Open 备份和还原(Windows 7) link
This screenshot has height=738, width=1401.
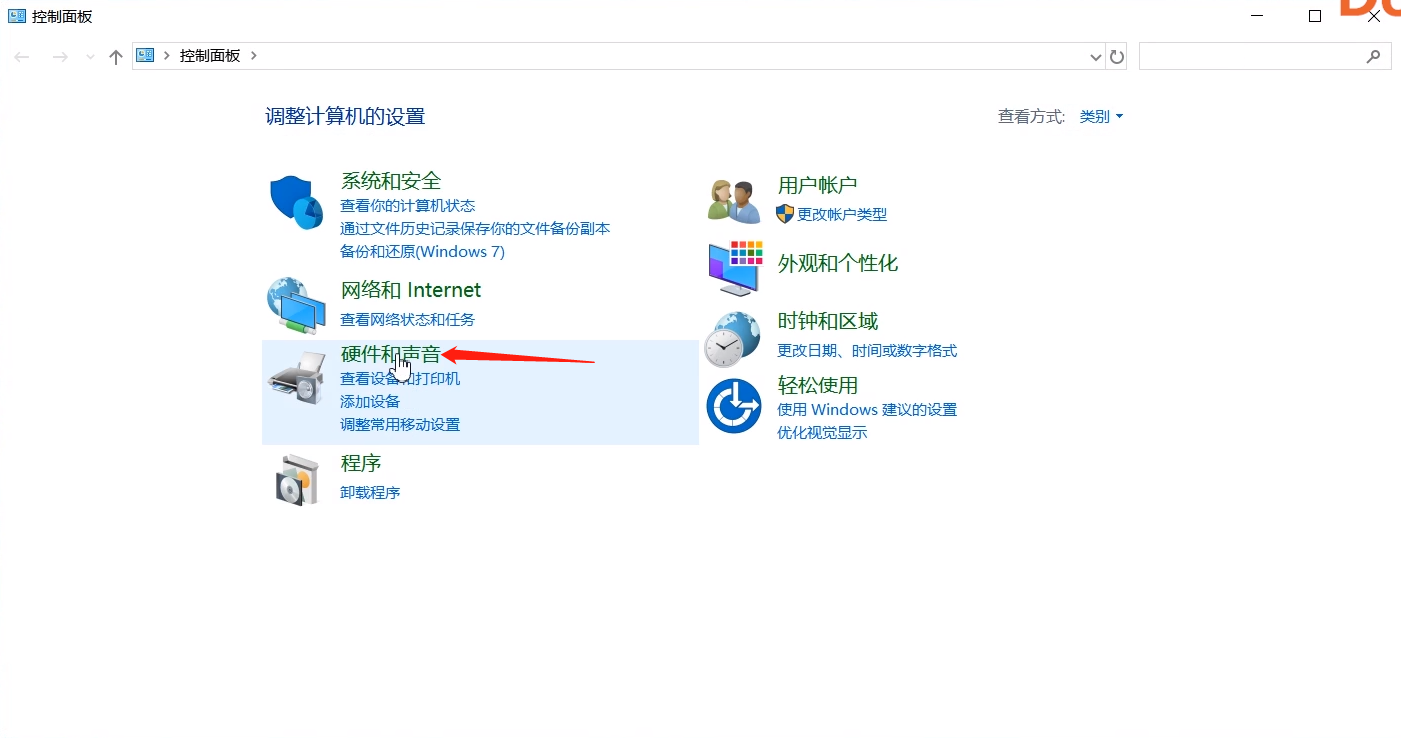click(x=422, y=251)
